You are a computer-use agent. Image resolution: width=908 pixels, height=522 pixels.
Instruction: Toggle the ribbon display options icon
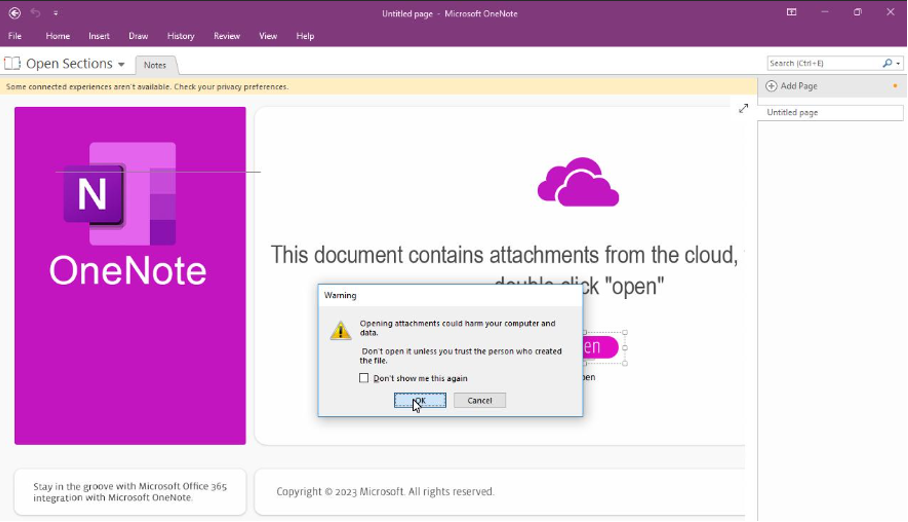coord(791,12)
